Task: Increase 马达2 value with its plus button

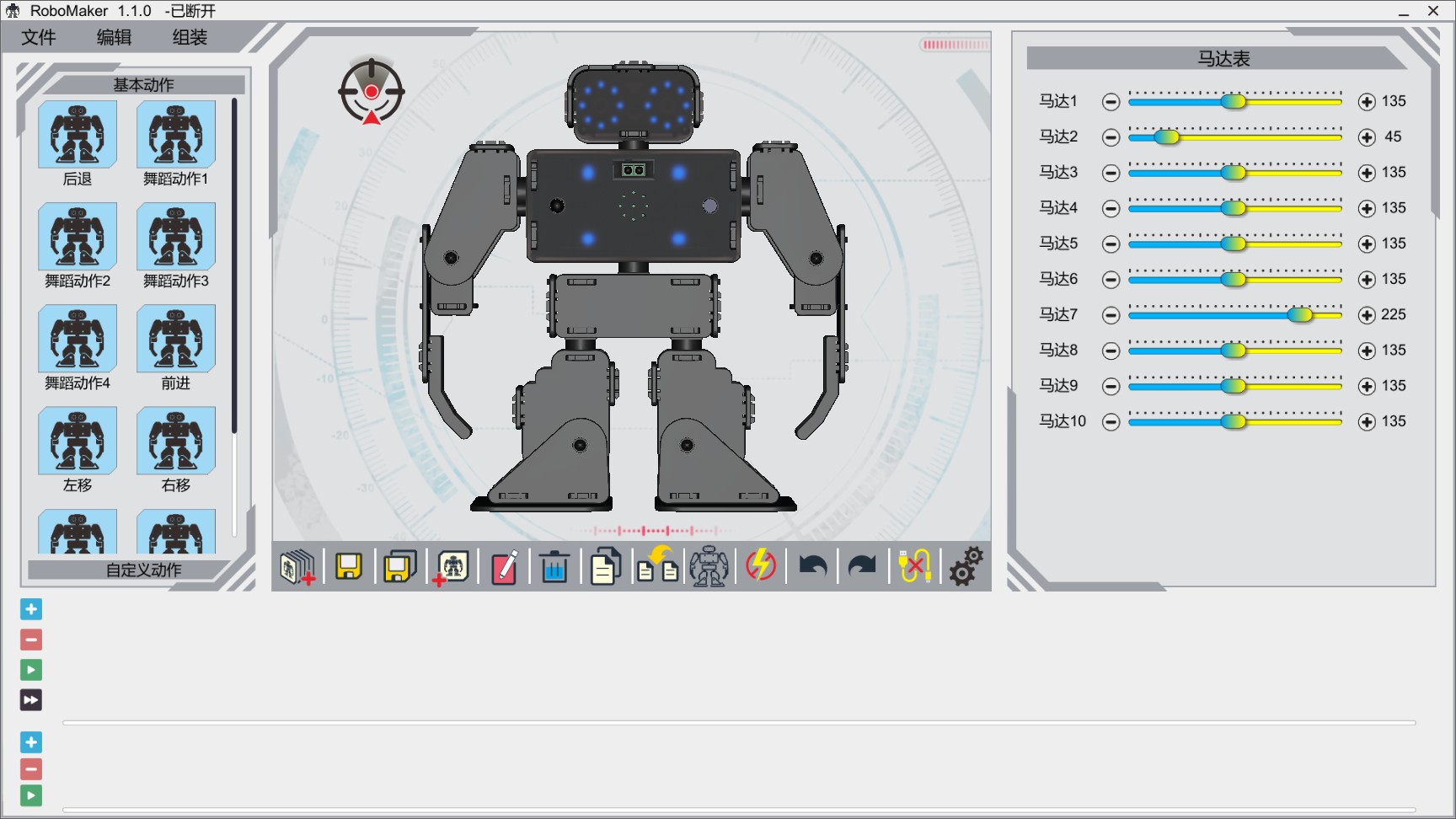Action: pyautogui.click(x=1367, y=137)
